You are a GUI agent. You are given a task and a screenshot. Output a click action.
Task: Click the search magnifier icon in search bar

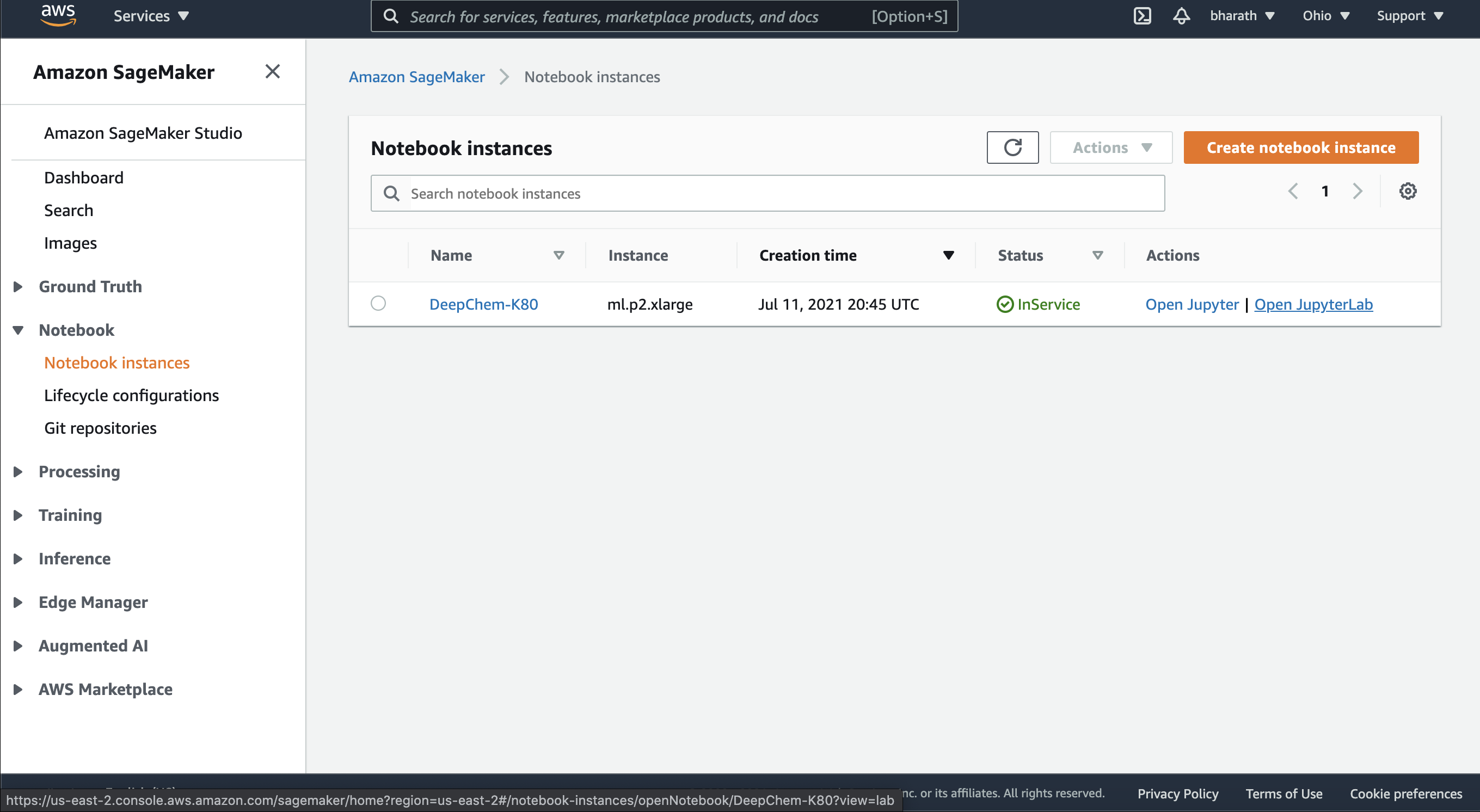click(x=392, y=193)
